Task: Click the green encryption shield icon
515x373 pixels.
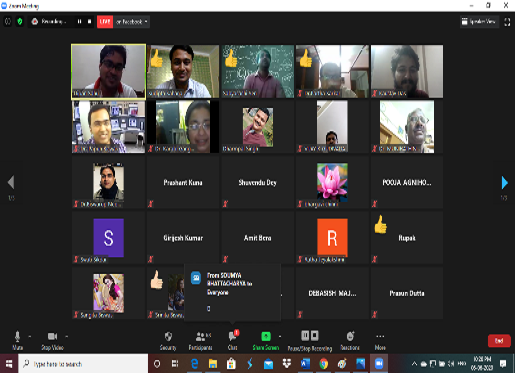Action: point(20,22)
